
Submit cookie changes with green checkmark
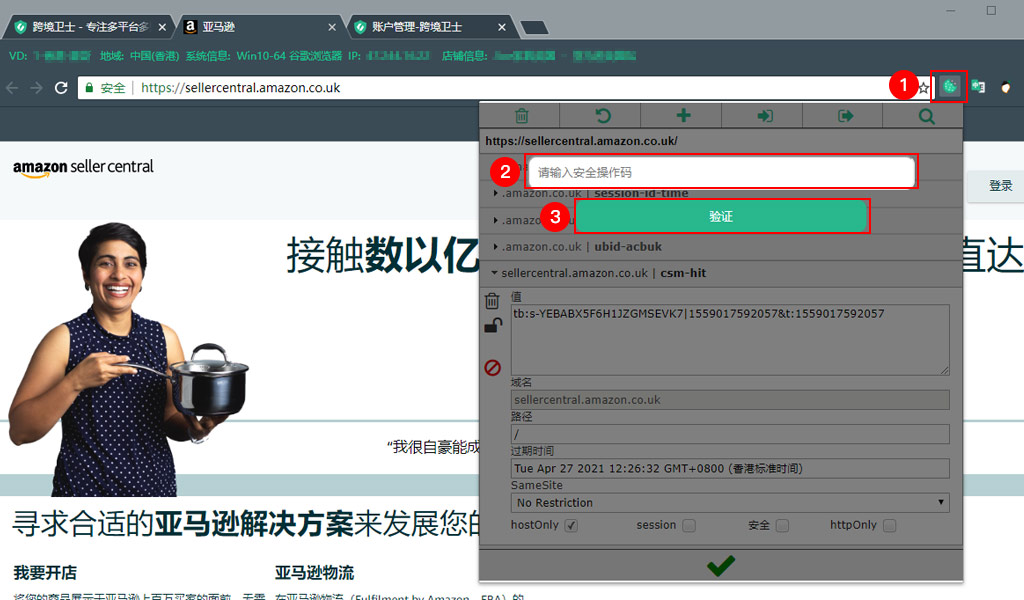[x=721, y=565]
